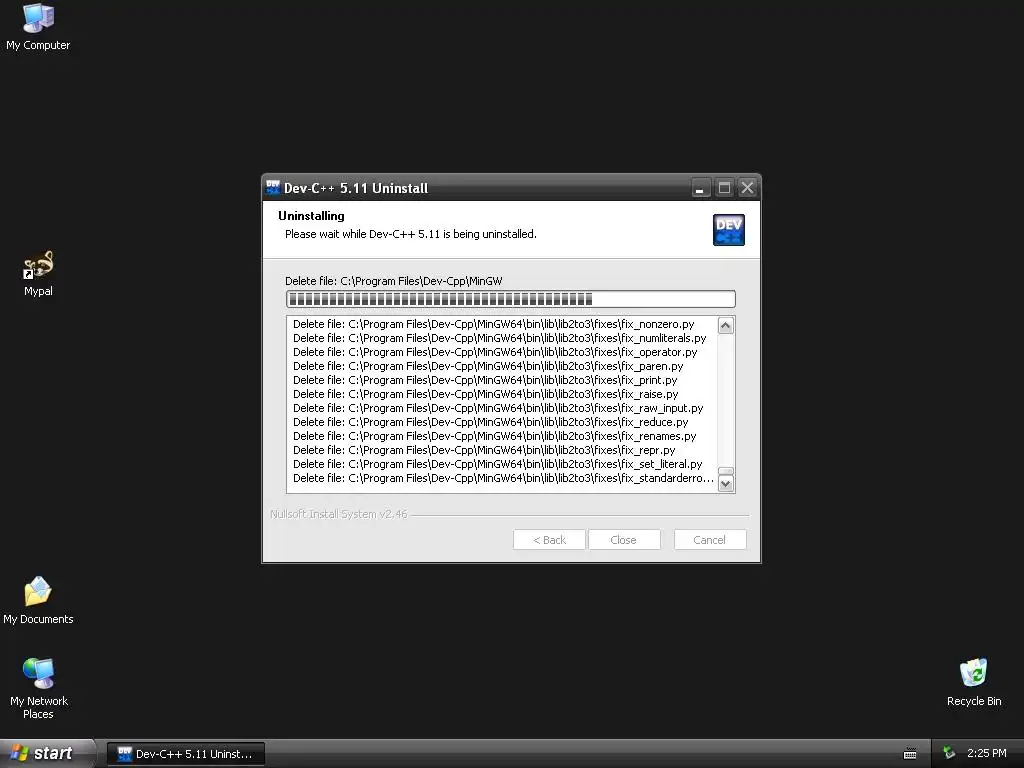This screenshot has height=768, width=1024.
Task: Click the Nullsoft Install System v2.46 label
Action: point(338,514)
